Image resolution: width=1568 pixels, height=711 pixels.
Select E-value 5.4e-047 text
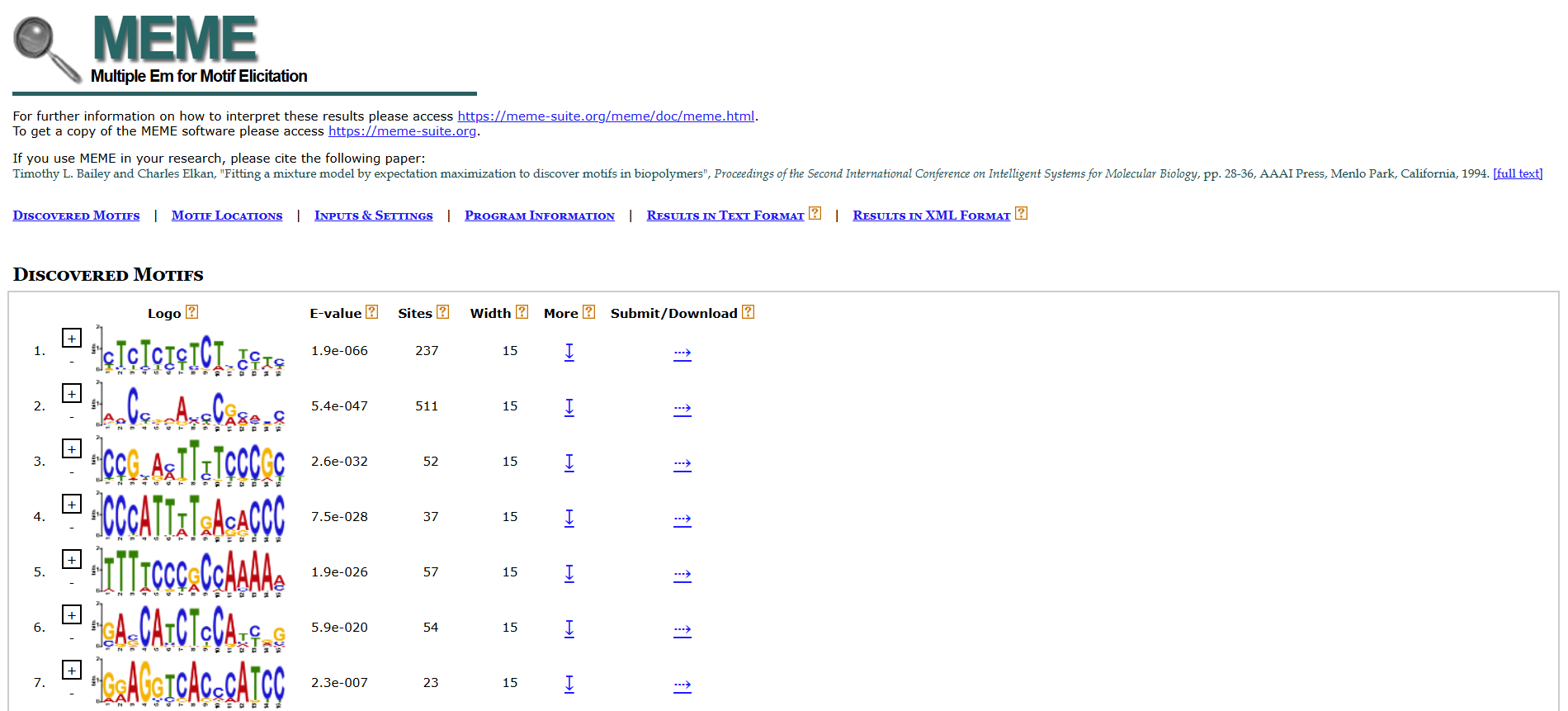[339, 406]
